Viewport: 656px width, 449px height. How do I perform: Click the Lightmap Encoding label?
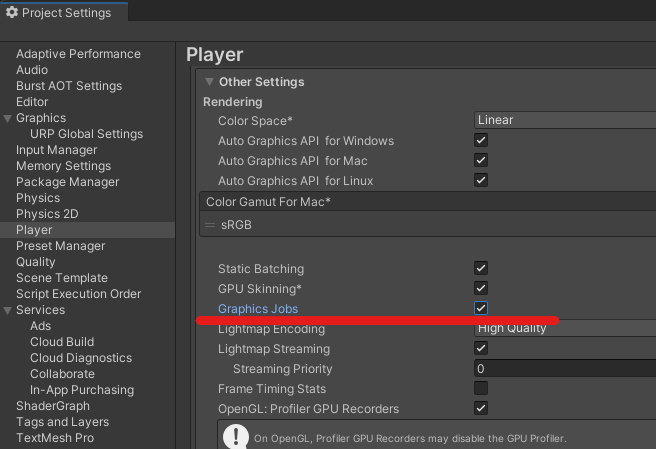[272, 329]
